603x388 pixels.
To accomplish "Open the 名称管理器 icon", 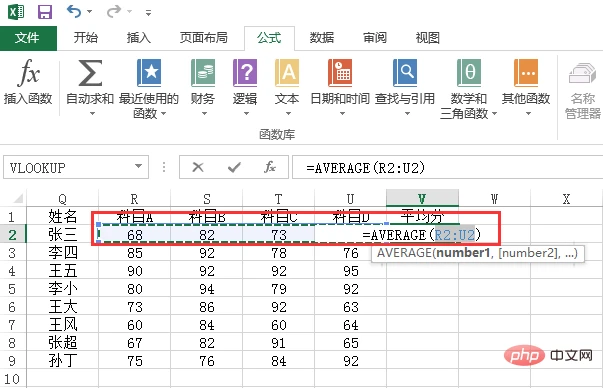I will click(x=582, y=73).
